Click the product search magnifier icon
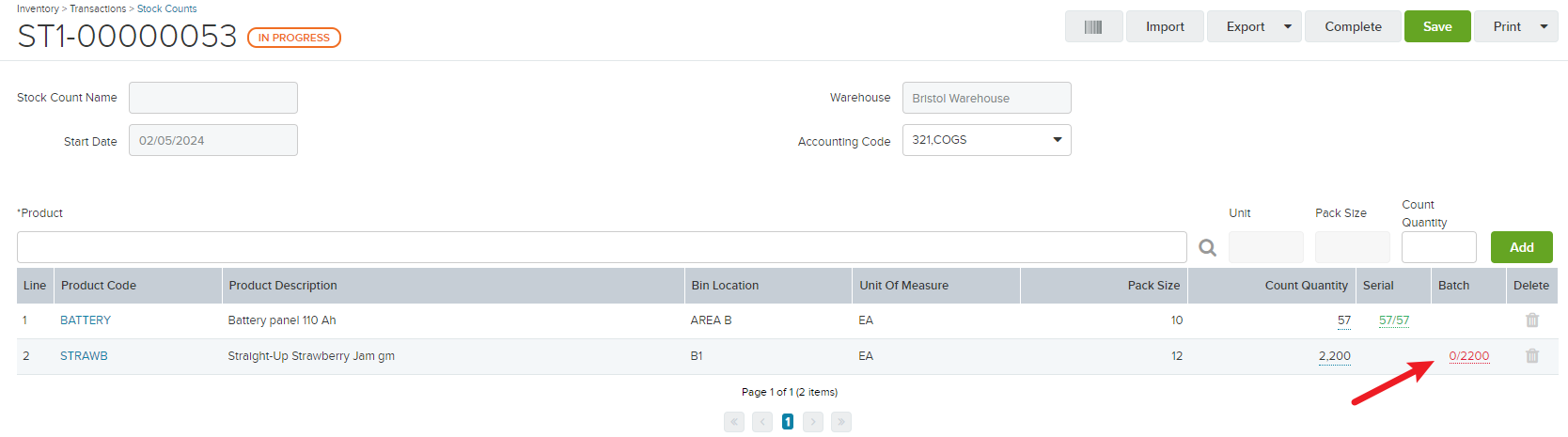This screenshot has width=1568, height=437. [x=1208, y=247]
